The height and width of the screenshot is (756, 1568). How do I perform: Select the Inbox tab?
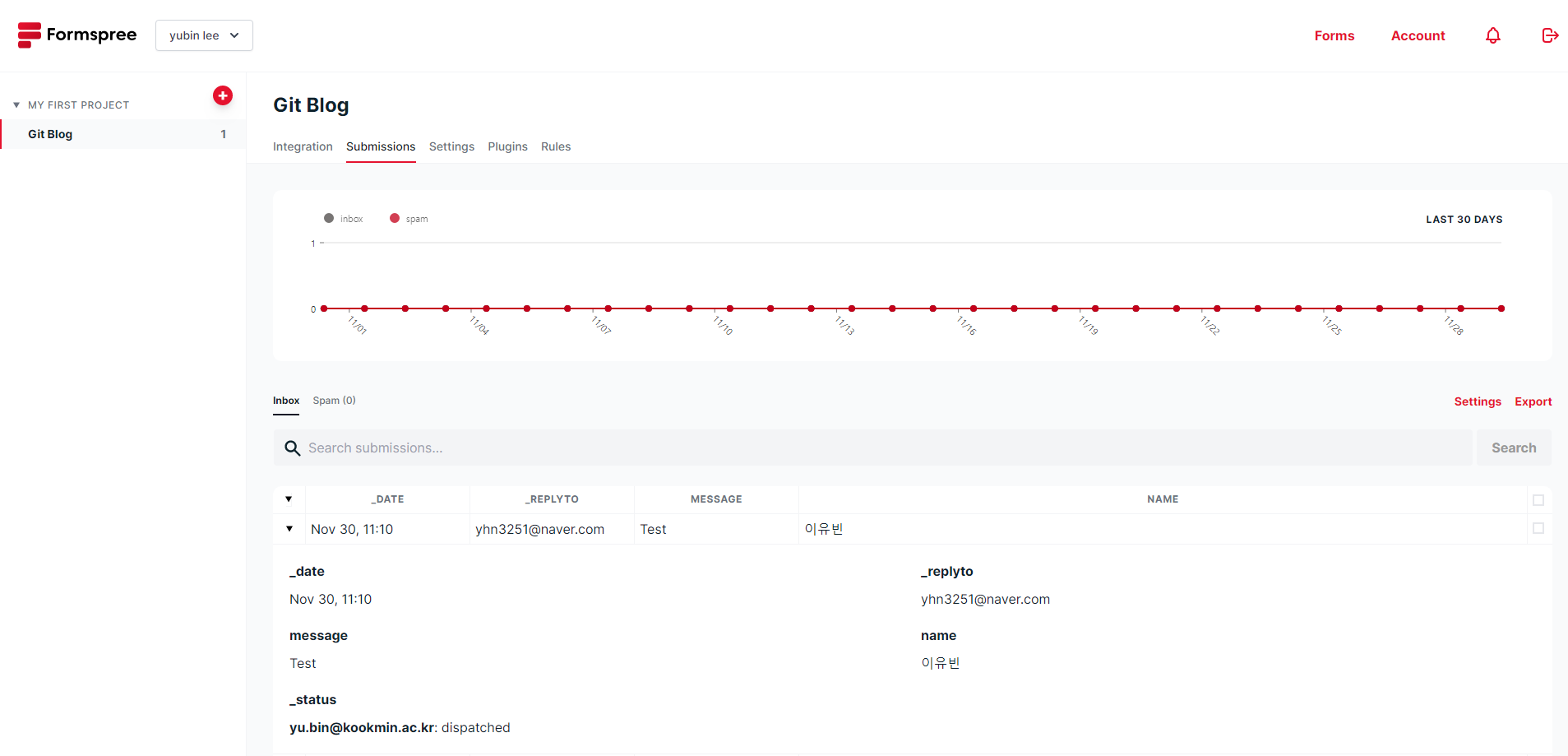point(286,401)
